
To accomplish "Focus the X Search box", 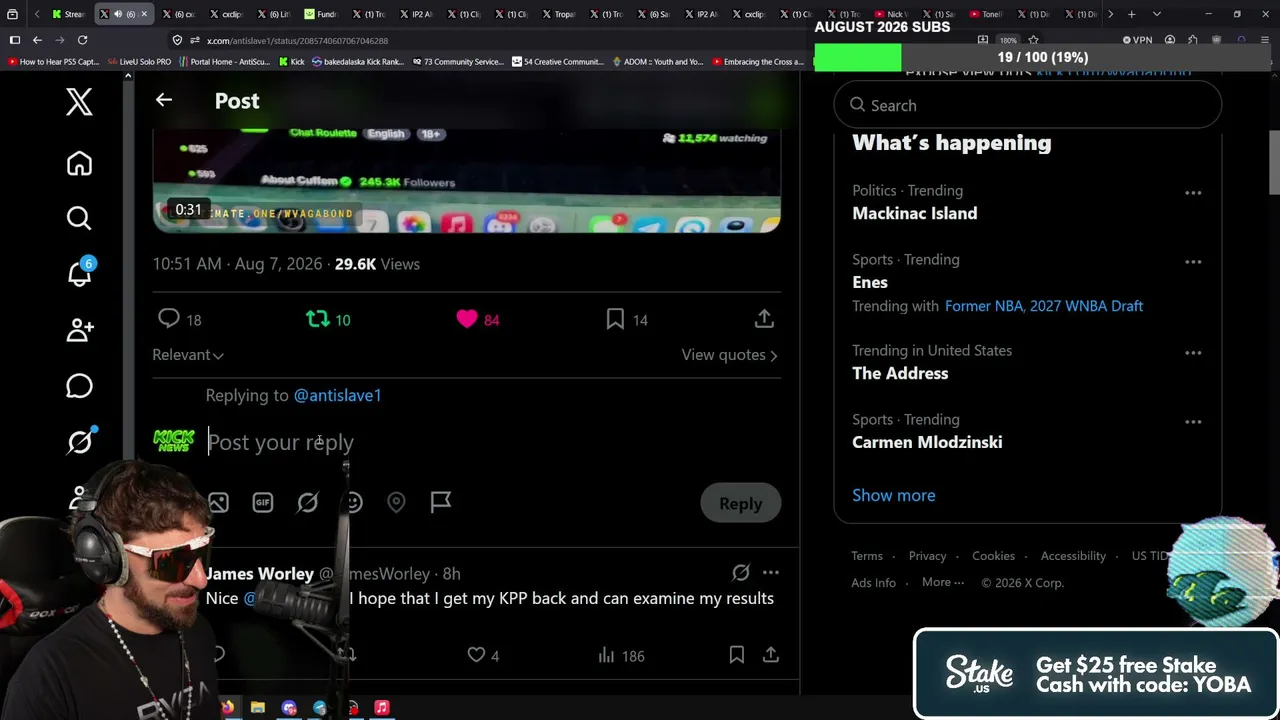I will click(1028, 105).
